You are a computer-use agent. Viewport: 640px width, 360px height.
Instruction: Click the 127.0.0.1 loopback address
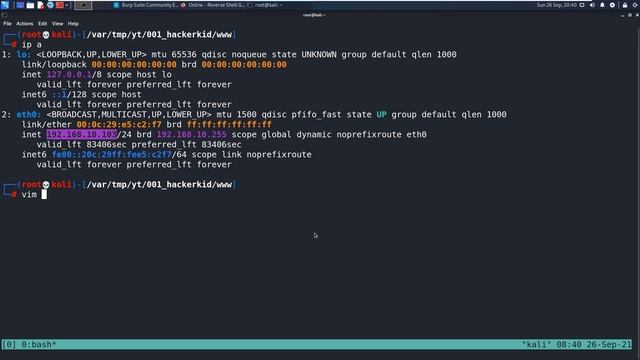pyautogui.click(x=69, y=74)
